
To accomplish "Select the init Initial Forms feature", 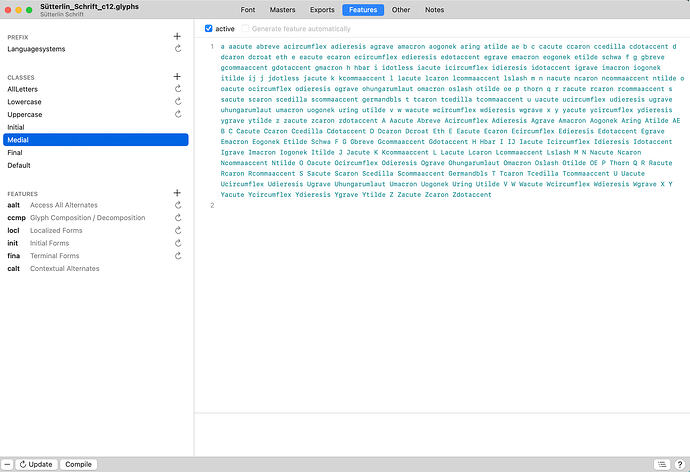I will pos(94,243).
